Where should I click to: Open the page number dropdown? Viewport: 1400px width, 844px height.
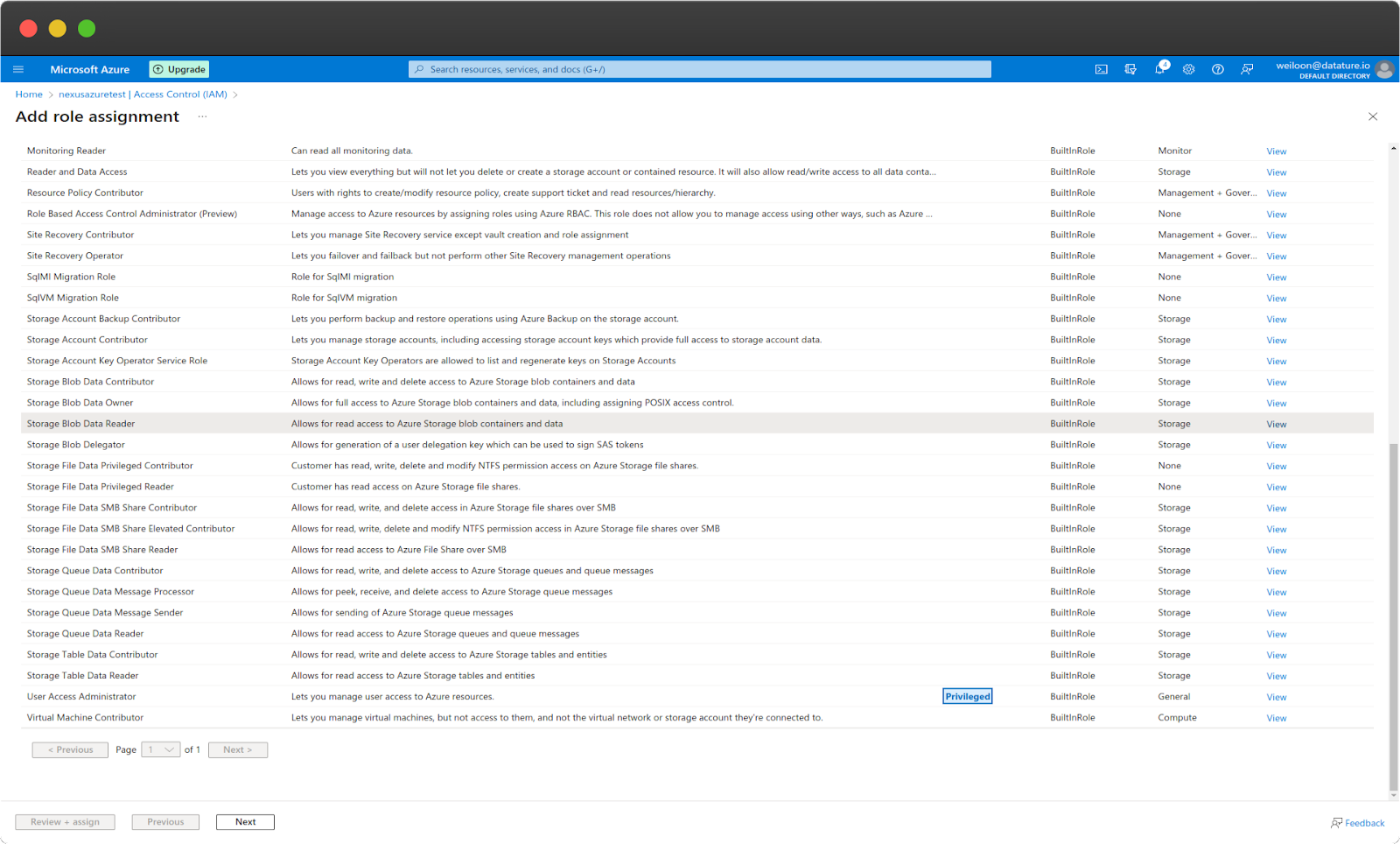[x=161, y=749]
